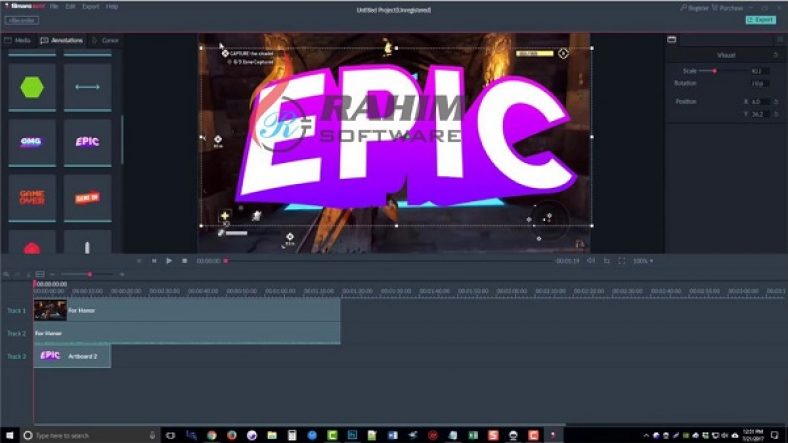
Task: Open the Export menu in menu bar
Action: click(91, 7)
